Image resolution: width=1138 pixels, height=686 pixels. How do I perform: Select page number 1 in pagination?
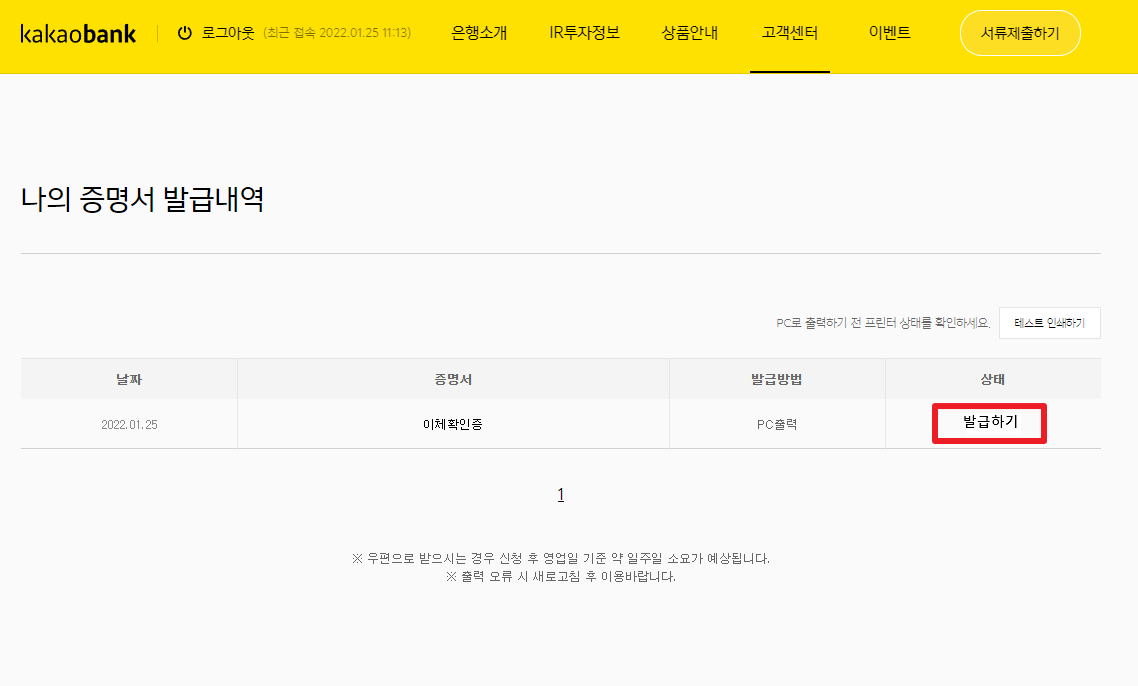point(561,494)
